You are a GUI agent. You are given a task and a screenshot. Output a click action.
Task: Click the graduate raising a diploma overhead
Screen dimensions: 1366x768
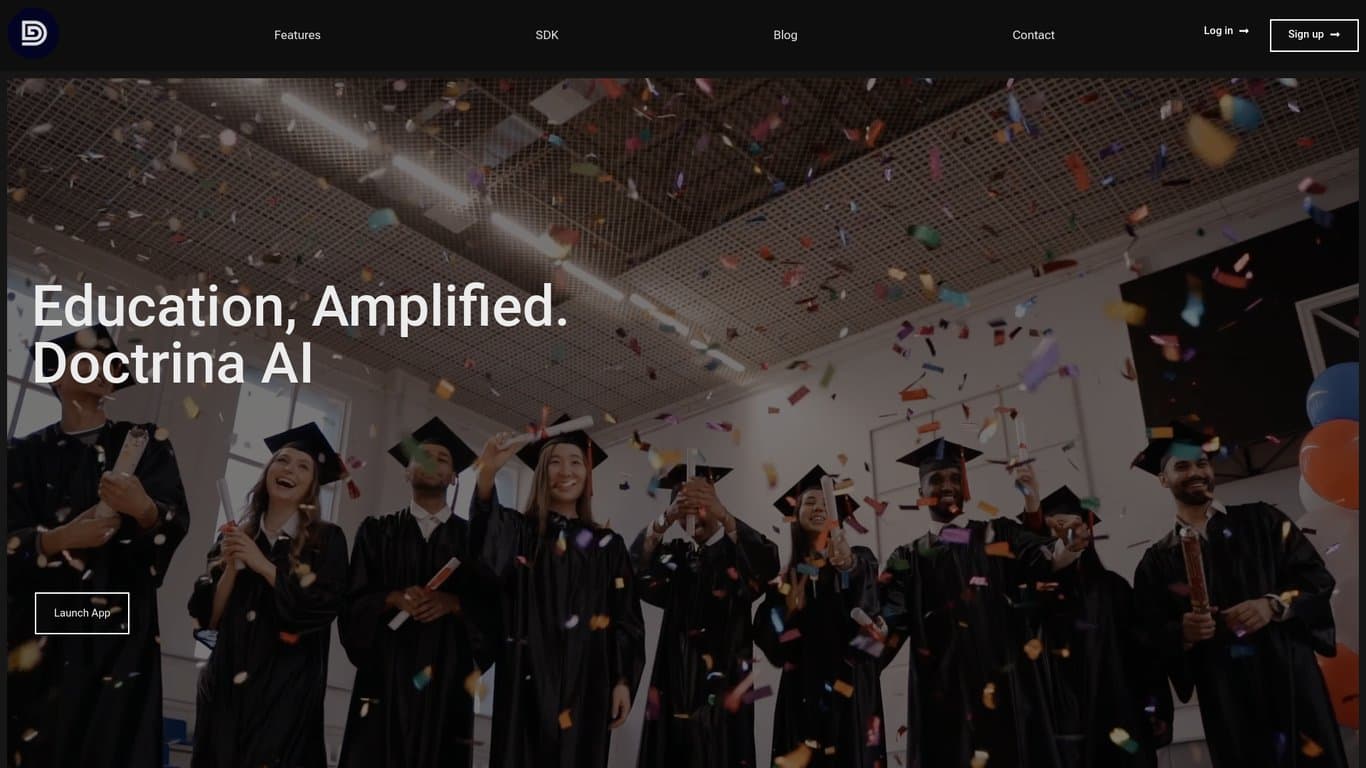pos(557,590)
